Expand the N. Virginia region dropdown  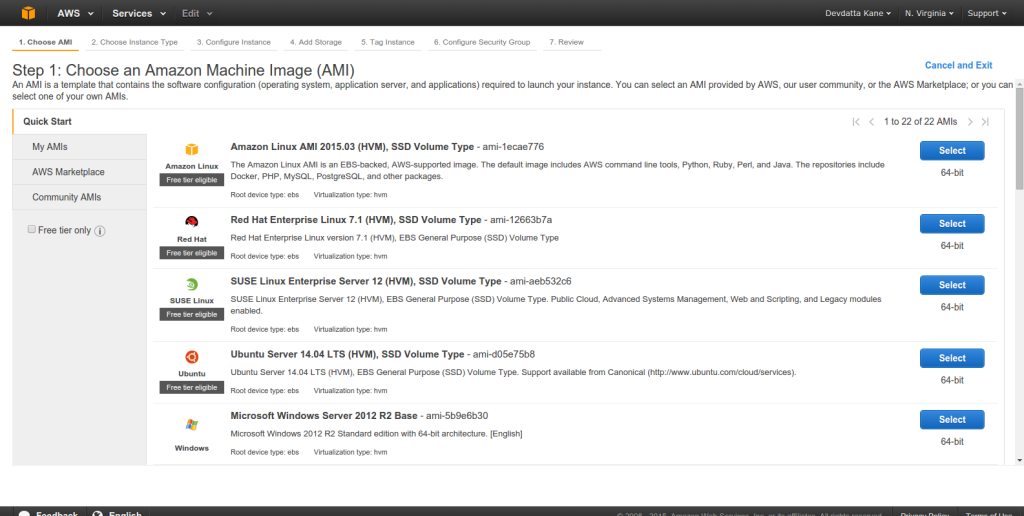928,13
